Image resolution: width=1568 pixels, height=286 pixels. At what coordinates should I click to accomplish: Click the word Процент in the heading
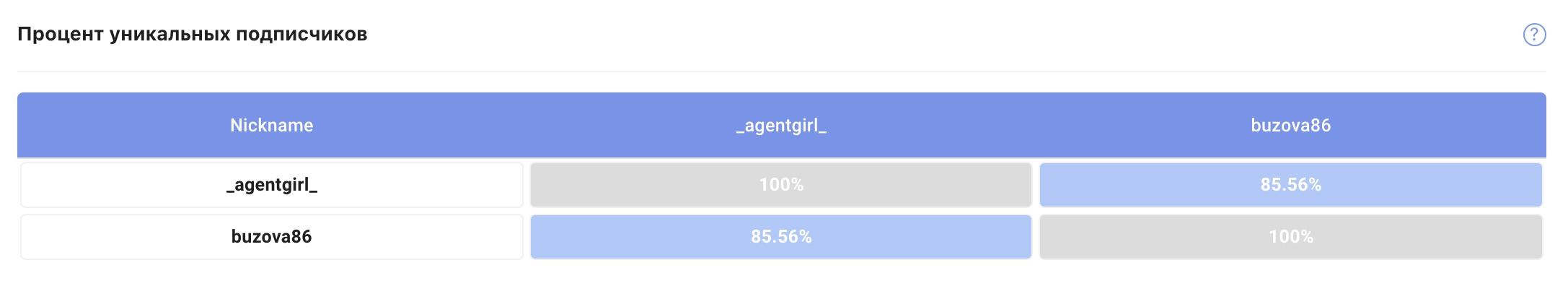tap(60, 35)
